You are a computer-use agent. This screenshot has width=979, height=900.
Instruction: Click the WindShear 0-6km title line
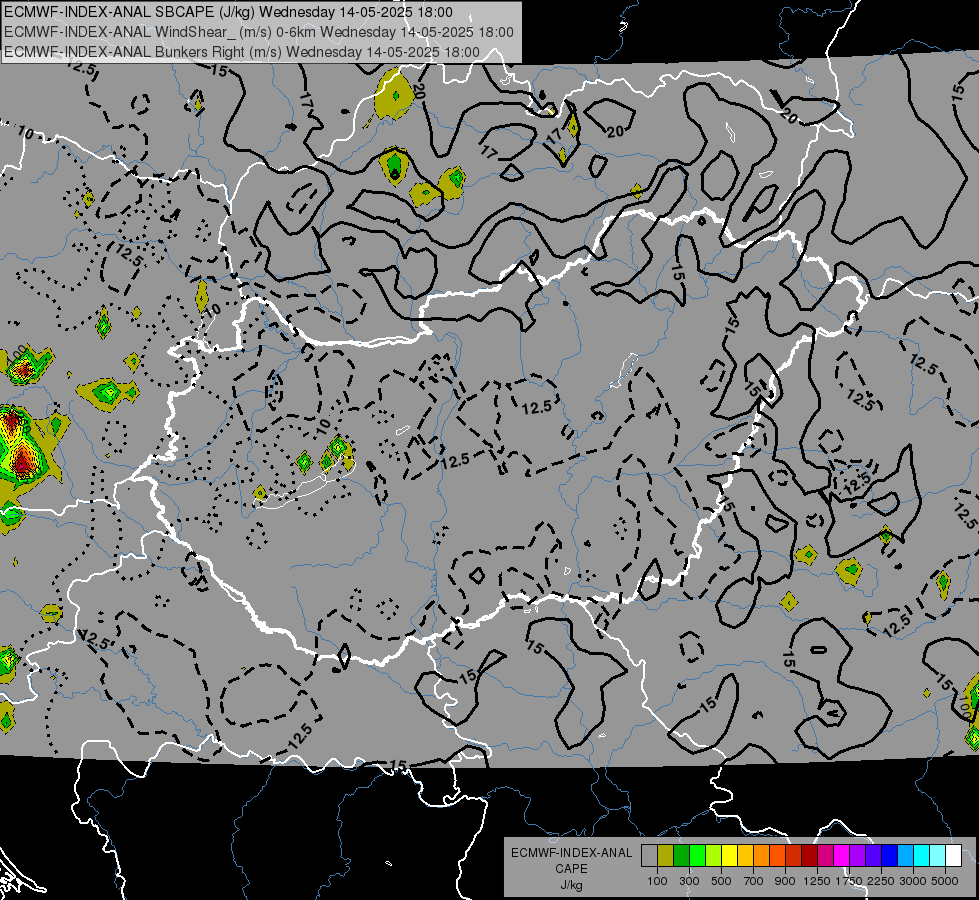pos(258,32)
